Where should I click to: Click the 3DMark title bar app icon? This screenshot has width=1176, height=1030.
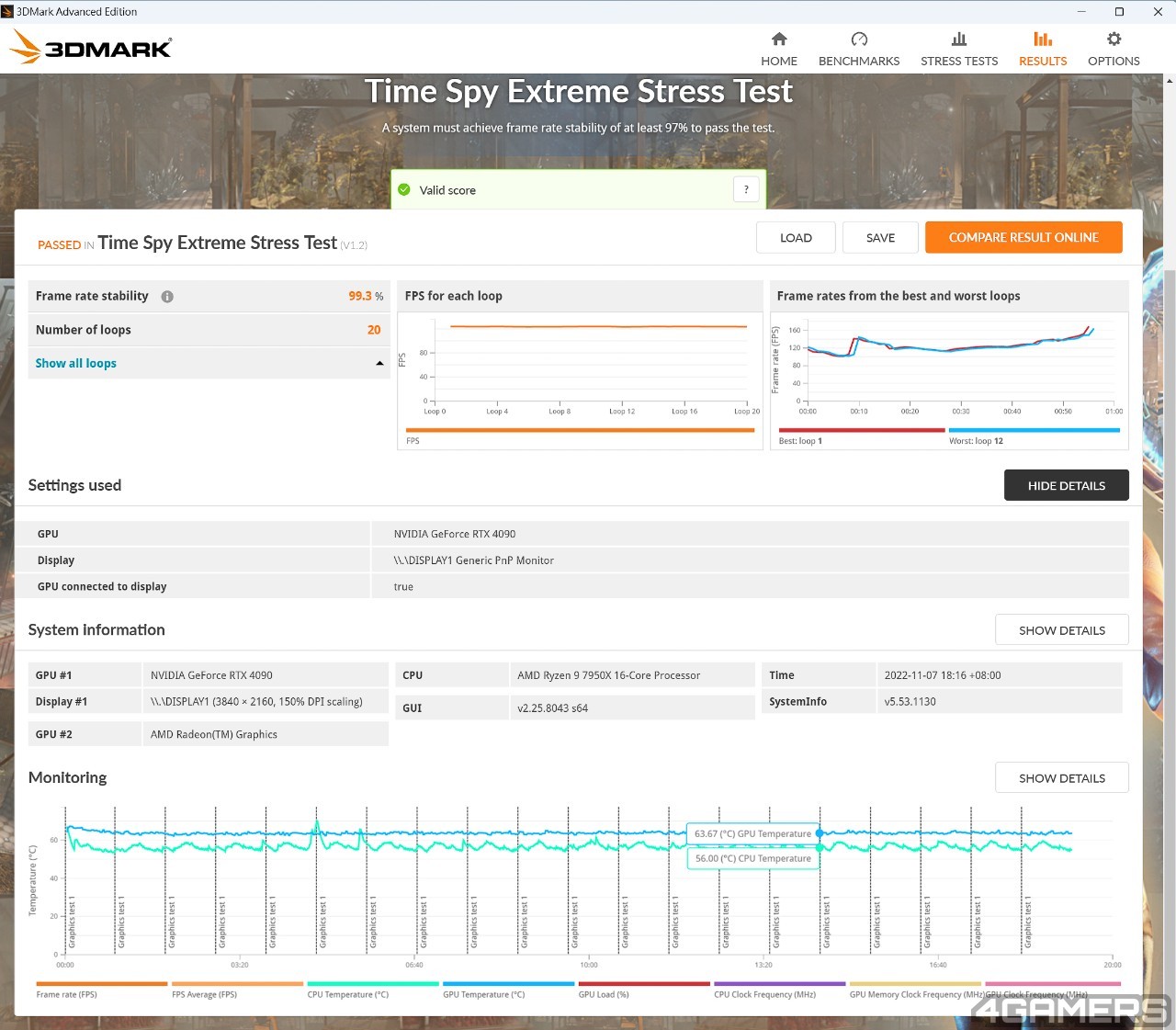7,12
